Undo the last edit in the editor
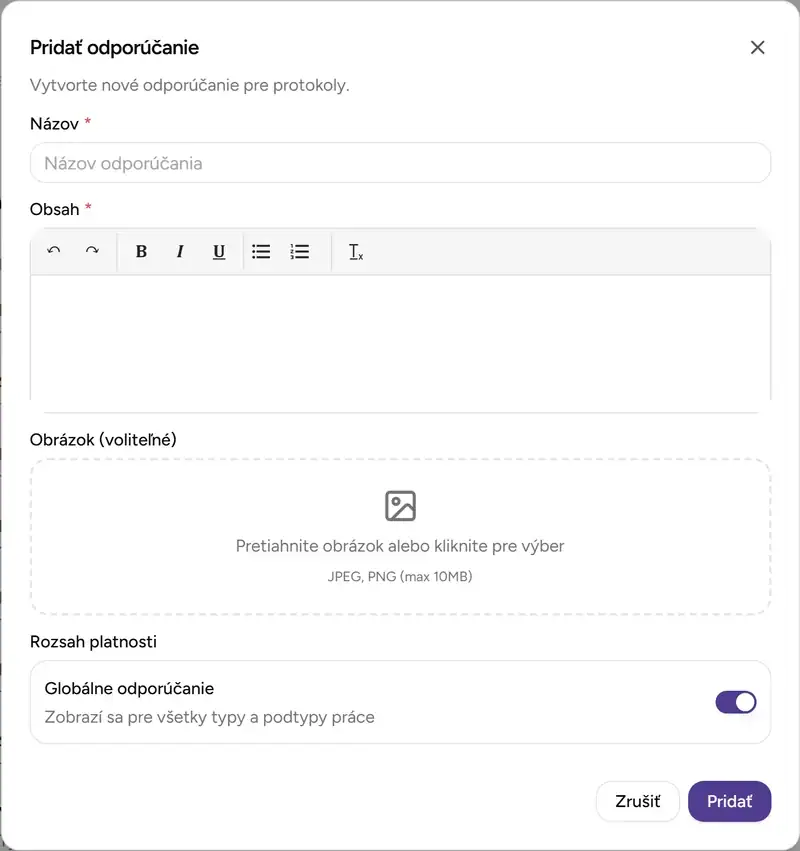This screenshot has width=800, height=851. click(x=54, y=251)
